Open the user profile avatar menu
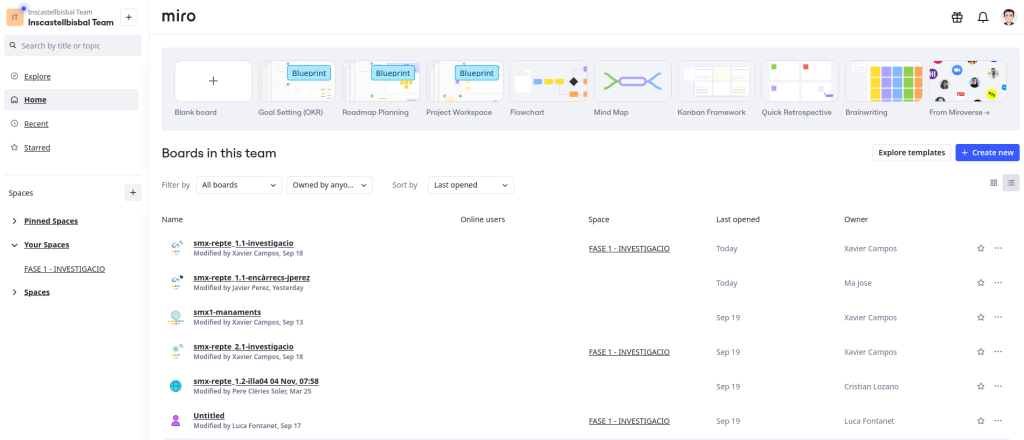 pos(1008,17)
